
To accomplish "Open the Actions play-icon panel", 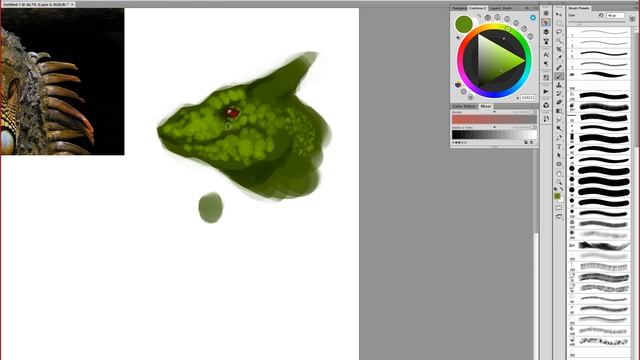I will point(546,91).
